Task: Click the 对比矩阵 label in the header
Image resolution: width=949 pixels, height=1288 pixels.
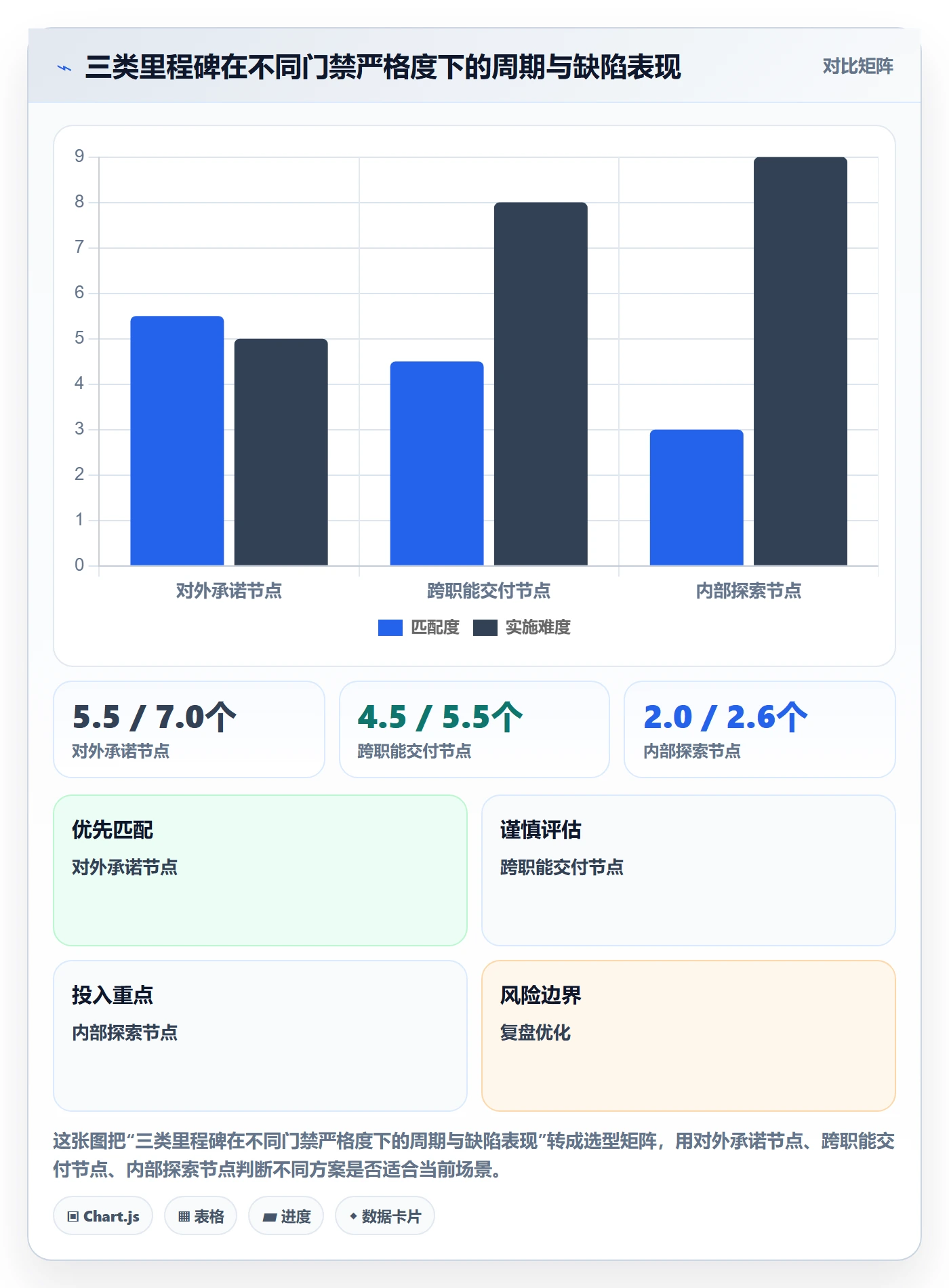Action: (x=857, y=66)
